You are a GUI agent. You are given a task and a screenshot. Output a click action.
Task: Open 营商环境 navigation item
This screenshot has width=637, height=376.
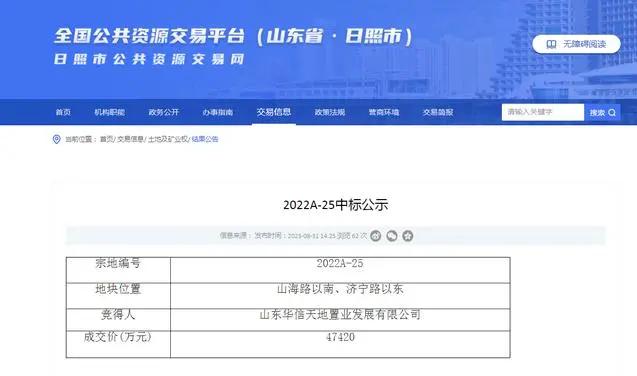(384, 112)
